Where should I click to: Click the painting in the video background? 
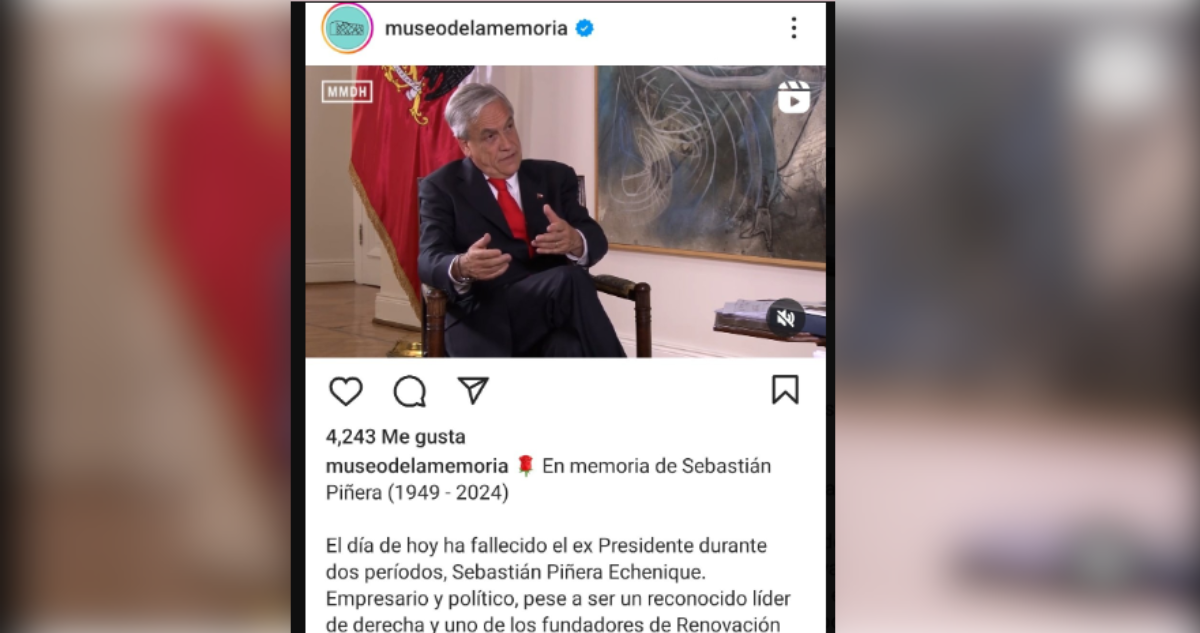711,165
